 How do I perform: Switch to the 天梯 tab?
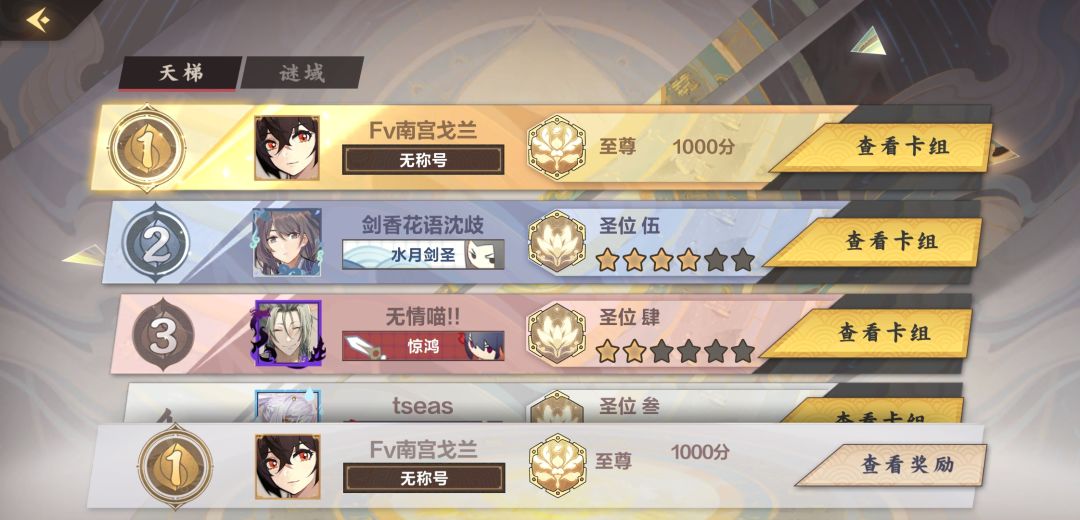(x=180, y=73)
